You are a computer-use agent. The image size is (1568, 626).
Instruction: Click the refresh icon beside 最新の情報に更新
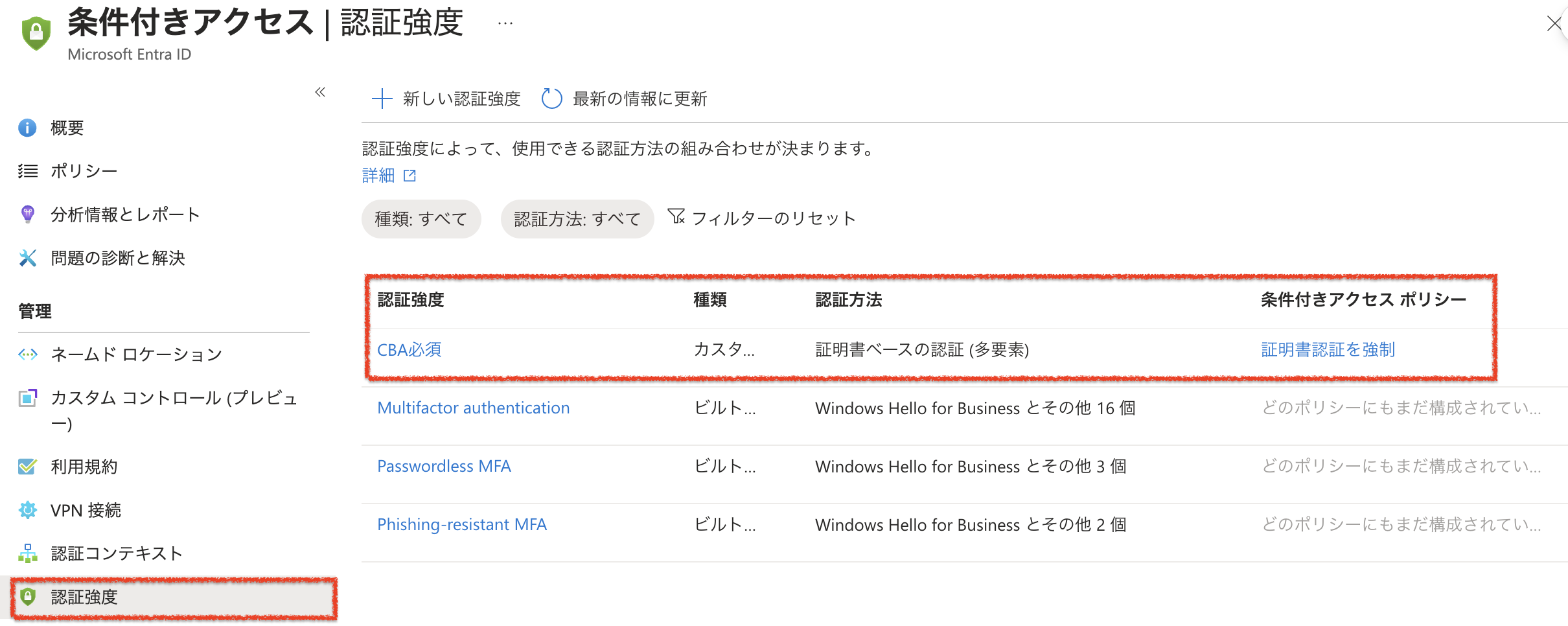(551, 99)
